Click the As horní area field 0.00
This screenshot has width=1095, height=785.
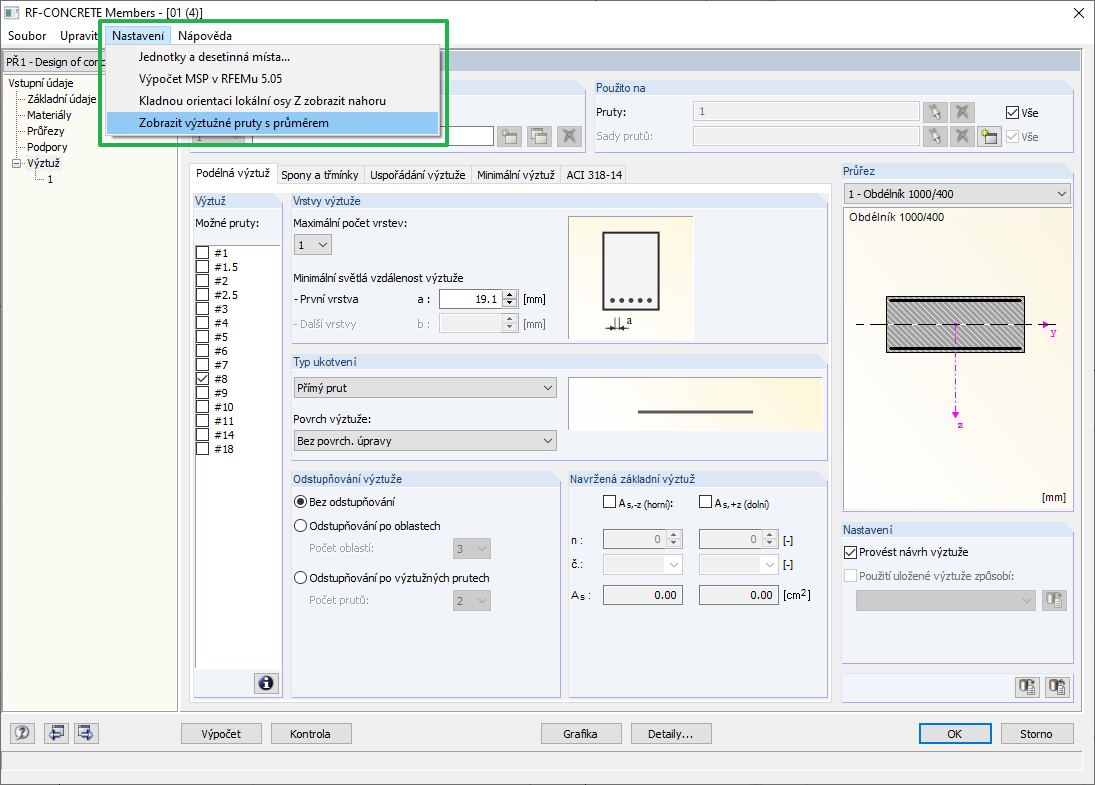tap(642, 595)
